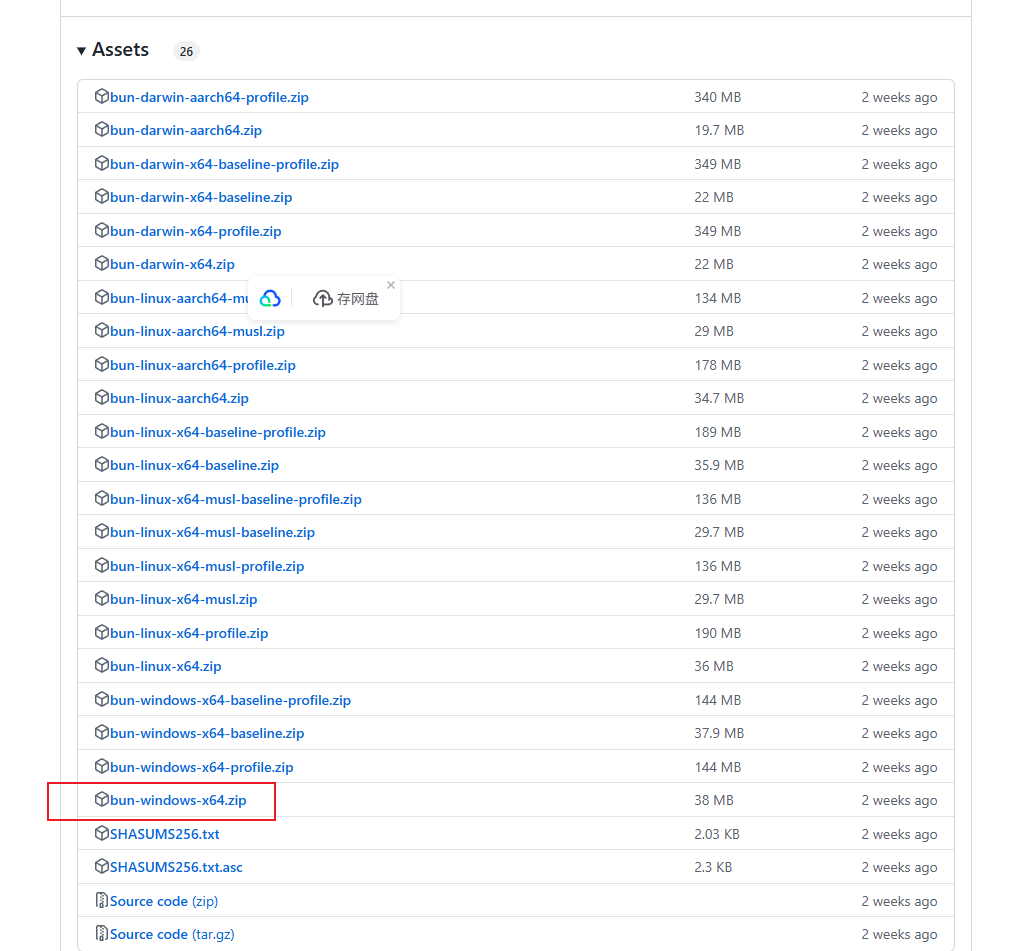The image size is (1025, 951).
Task: Click package icon beside bun-linux-aarch64.zip
Action: tap(101, 397)
